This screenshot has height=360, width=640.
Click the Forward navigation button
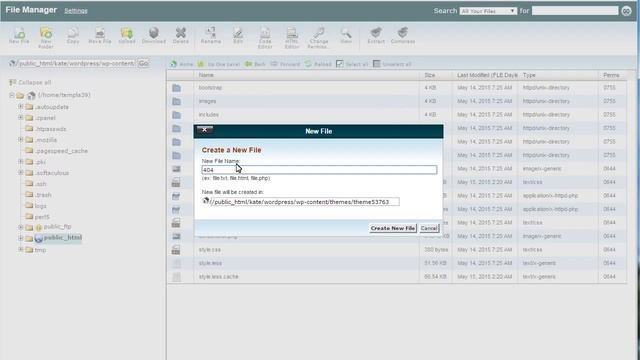pyautogui.click(x=285, y=64)
